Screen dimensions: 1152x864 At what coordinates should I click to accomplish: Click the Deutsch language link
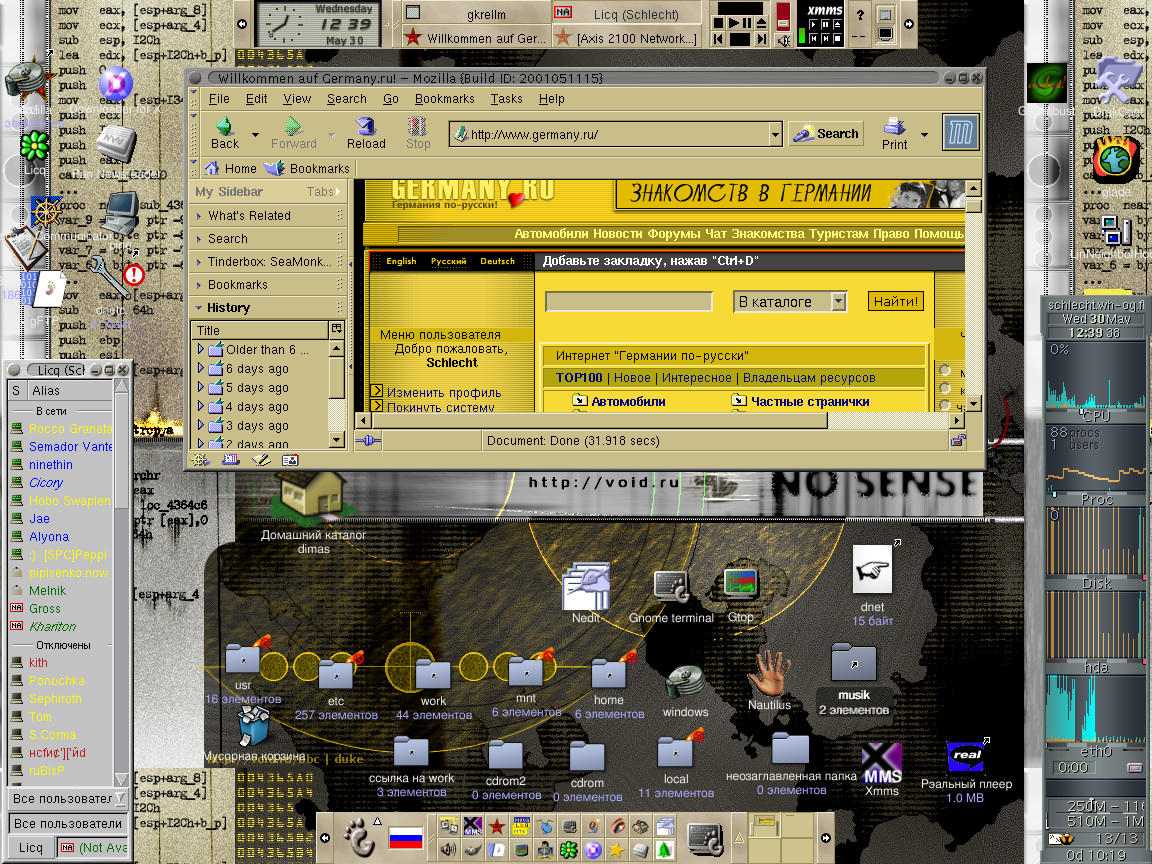click(x=497, y=261)
